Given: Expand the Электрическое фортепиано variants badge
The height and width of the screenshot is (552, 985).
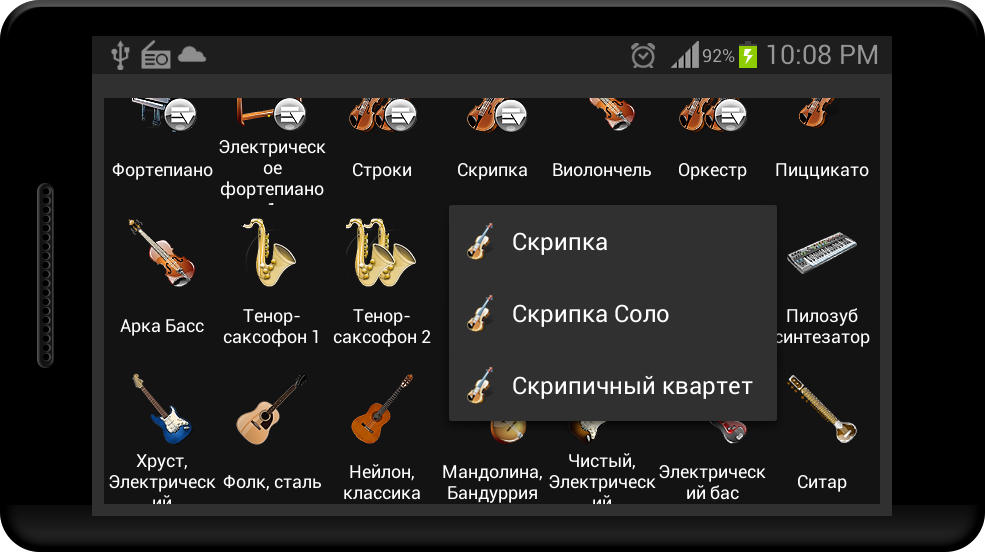Looking at the screenshot, I should 290,114.
